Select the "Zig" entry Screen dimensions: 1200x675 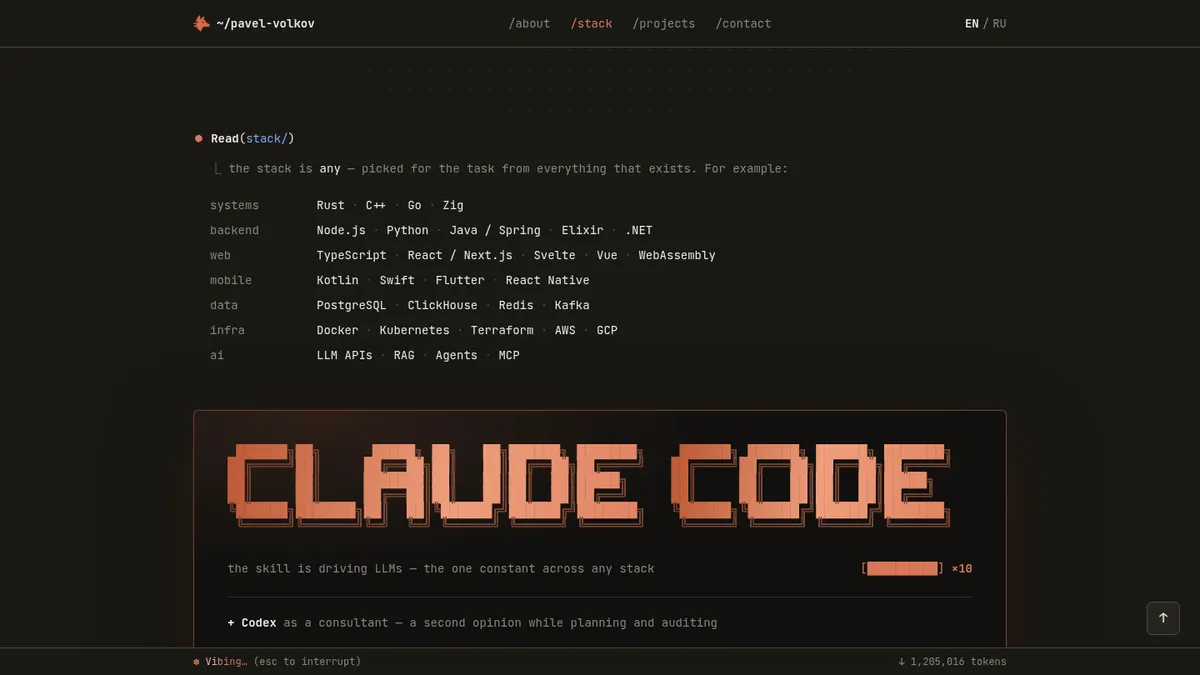coord(453,205)
